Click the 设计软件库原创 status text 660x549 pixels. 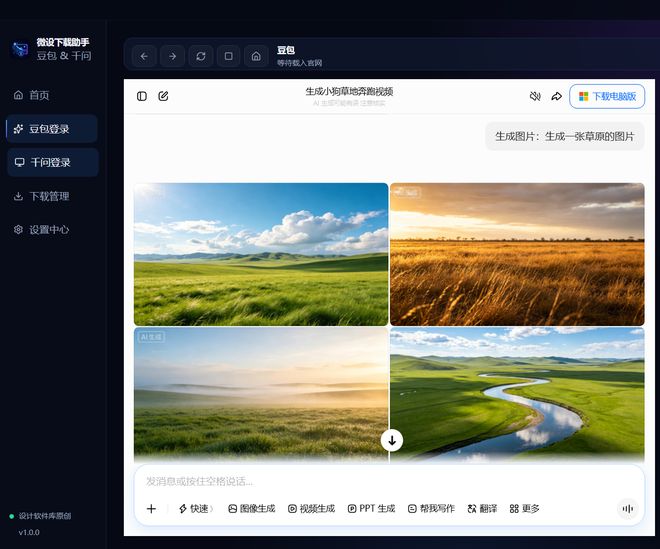point(45,516)
